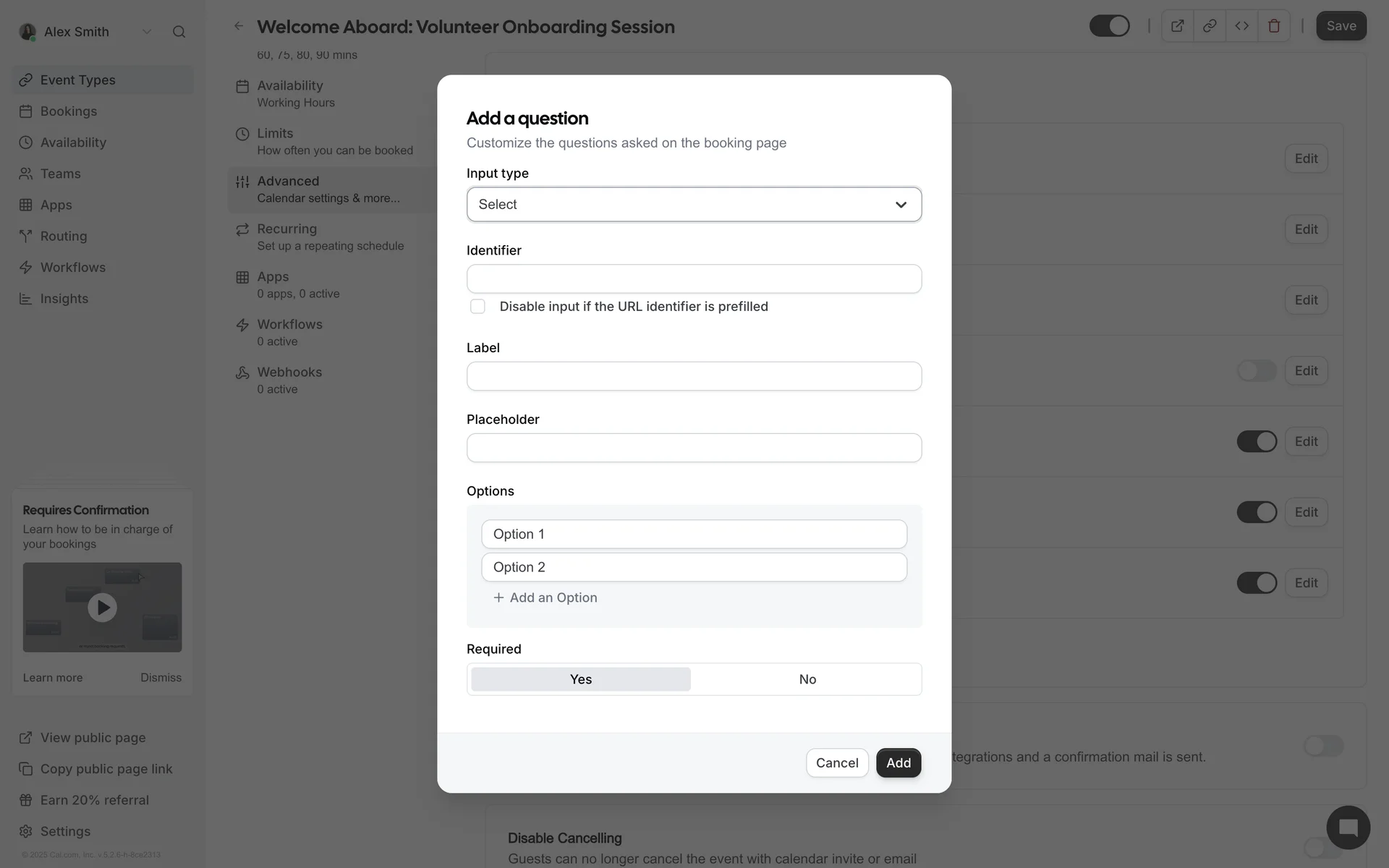Image resolution: width=1389 pixels, height=868 pixels.
Task: Click the red trash delete icon
Action: (x=1274, y=26)
